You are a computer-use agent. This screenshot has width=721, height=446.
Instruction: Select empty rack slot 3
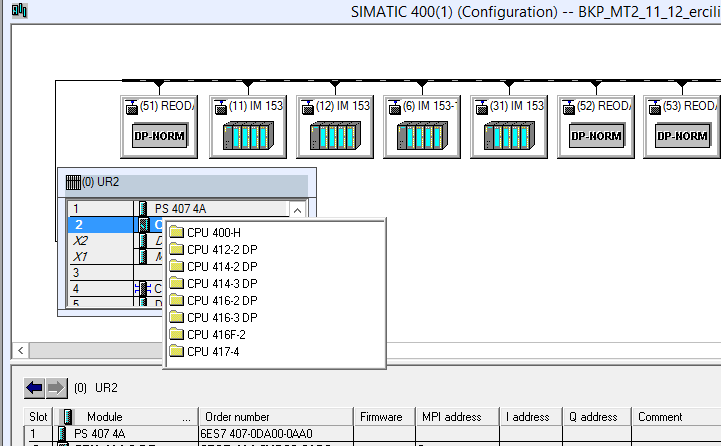115,273
